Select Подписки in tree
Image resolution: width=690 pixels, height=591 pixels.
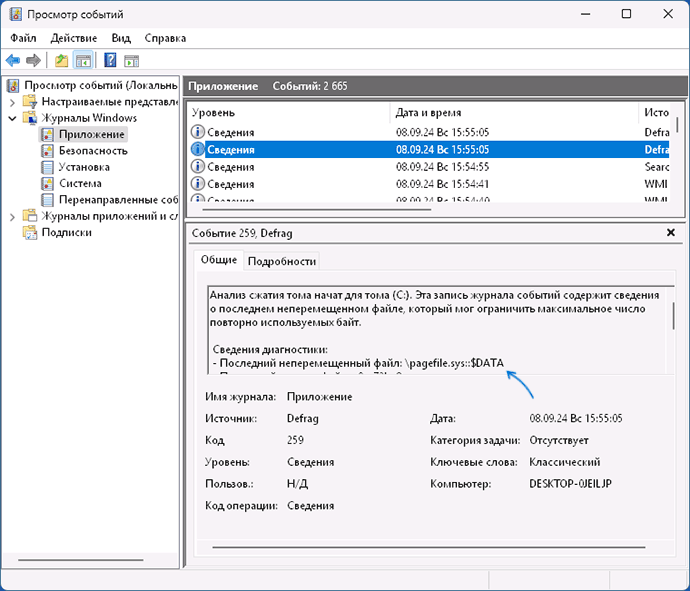pyautogui.click(x=66, y=232)
